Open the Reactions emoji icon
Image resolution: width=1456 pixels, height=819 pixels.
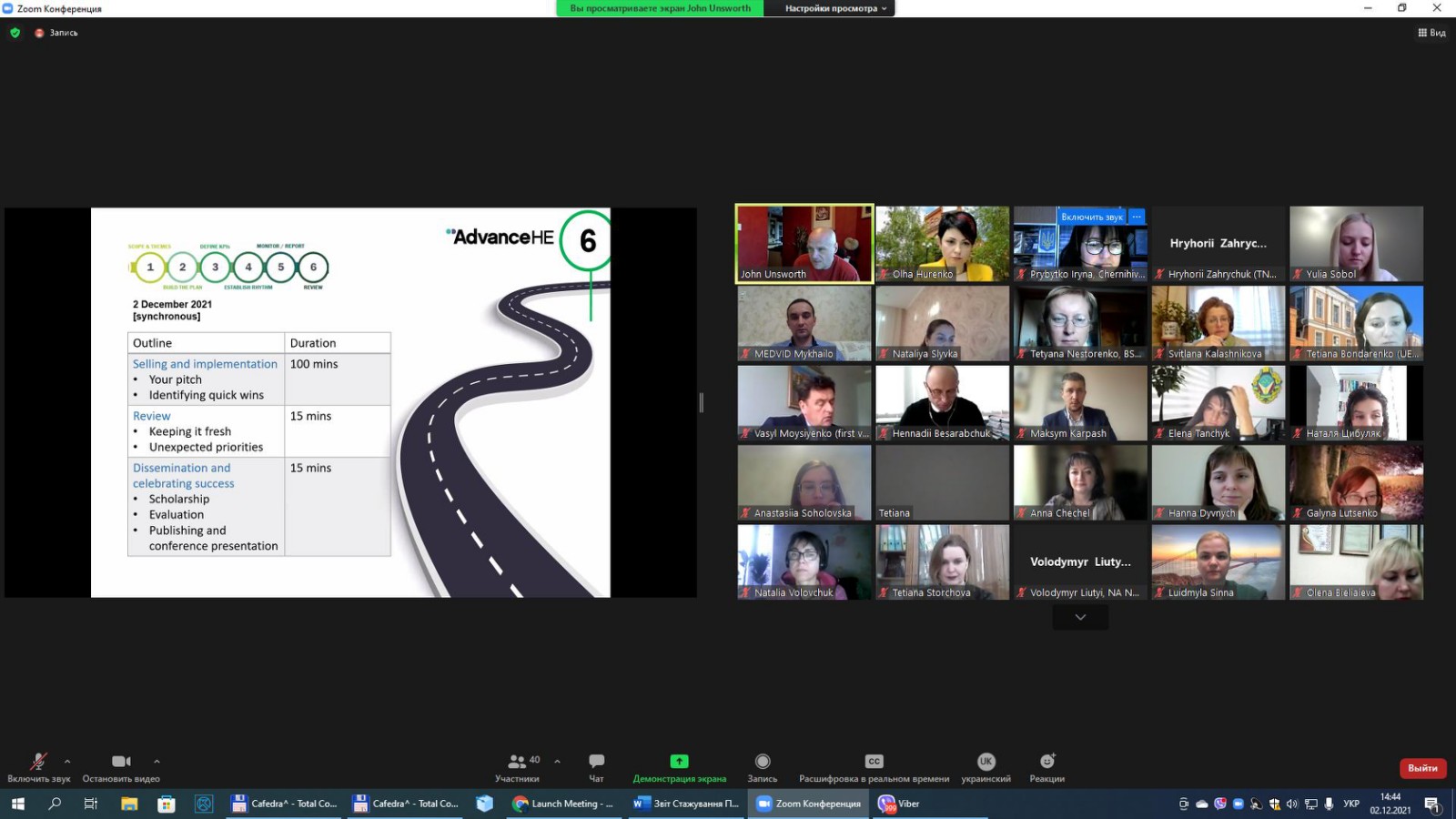pyautogui.click(x=1046, y=762)
